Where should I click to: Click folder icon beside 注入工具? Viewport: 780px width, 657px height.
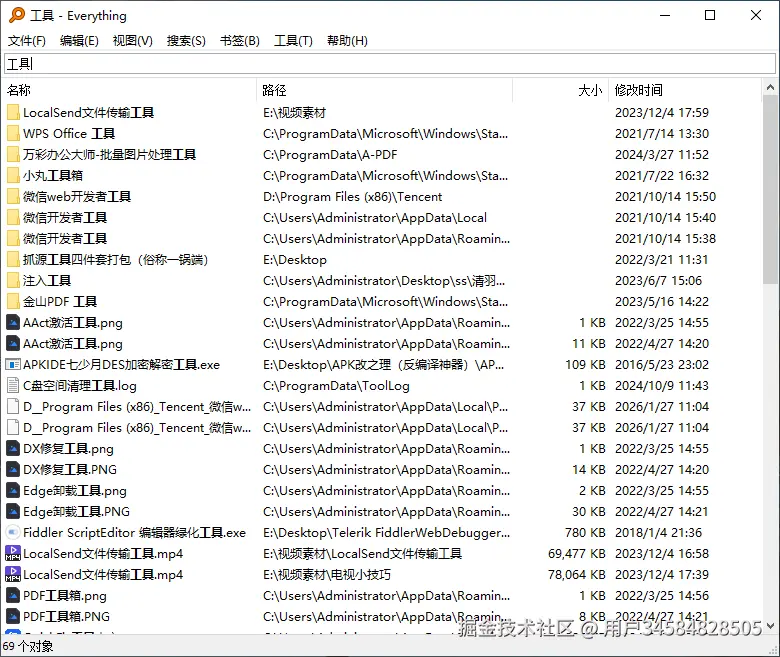tap(13, 281)
